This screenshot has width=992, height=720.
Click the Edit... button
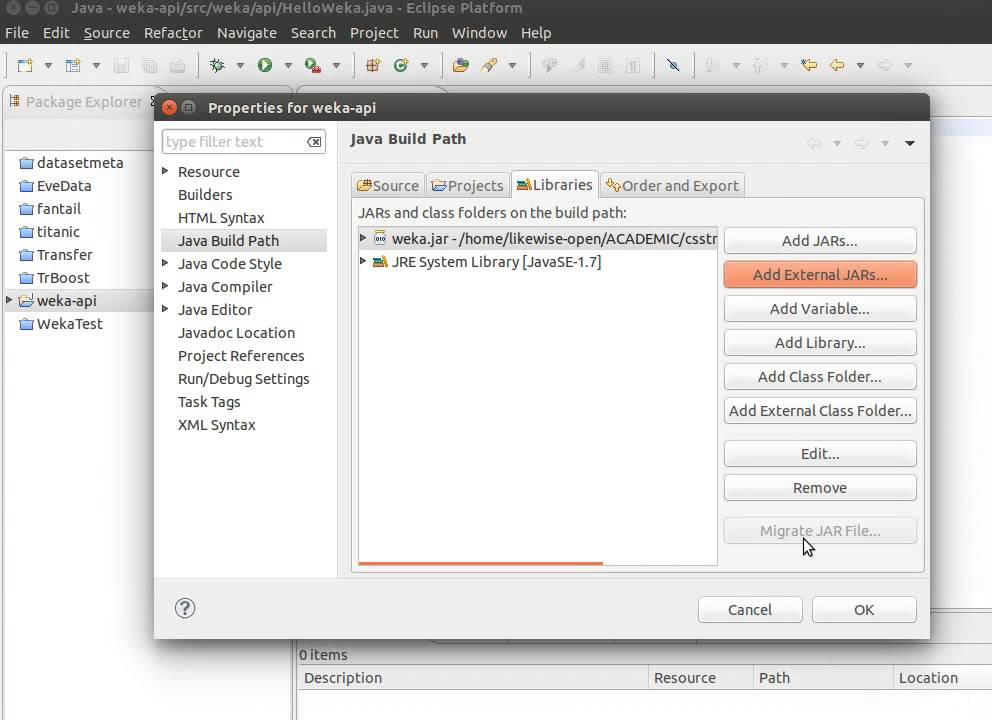coord(820,454)
